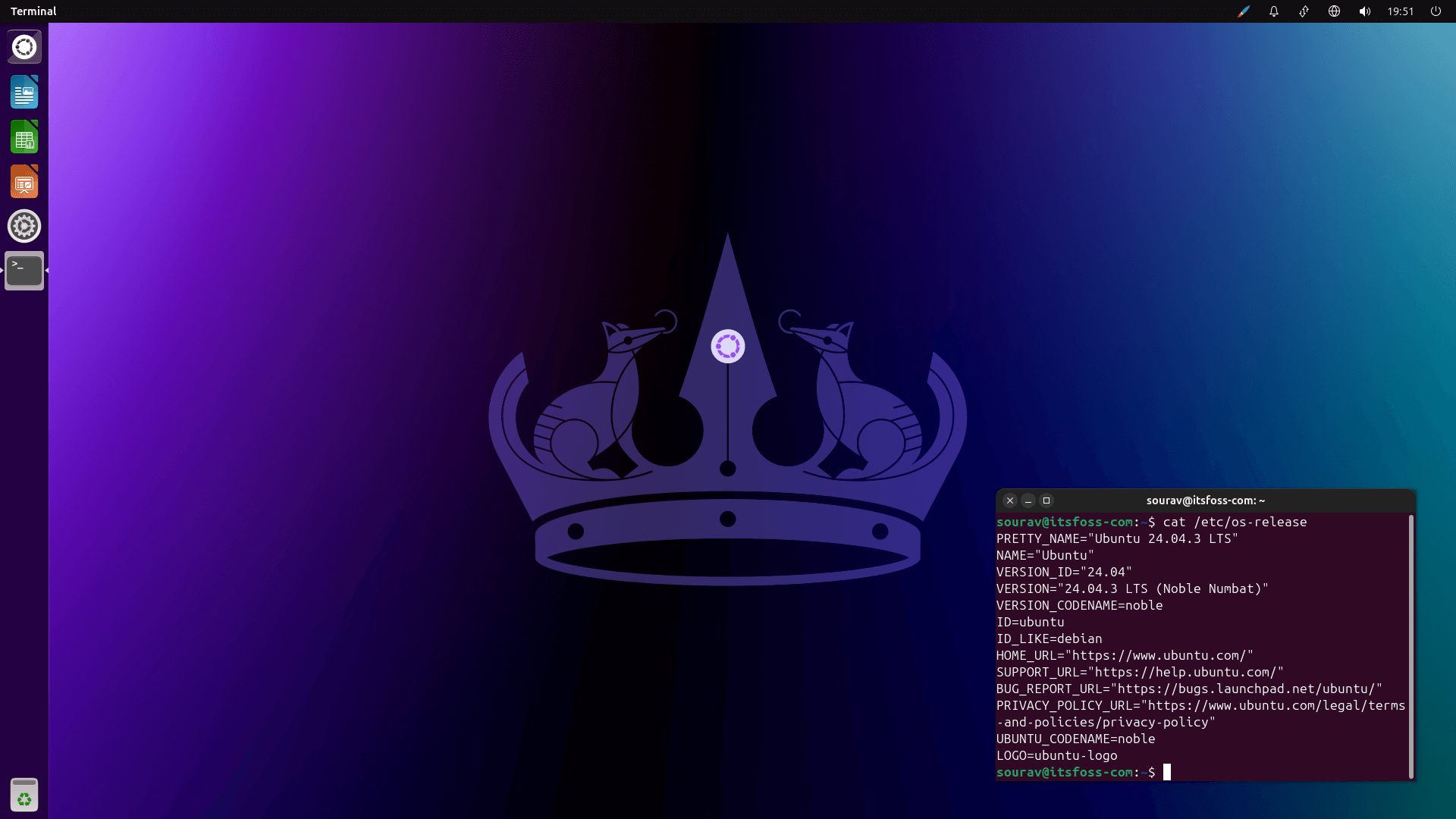Toggle notifications via the bell icon

pyautogui.click(x=1274, y=11)
